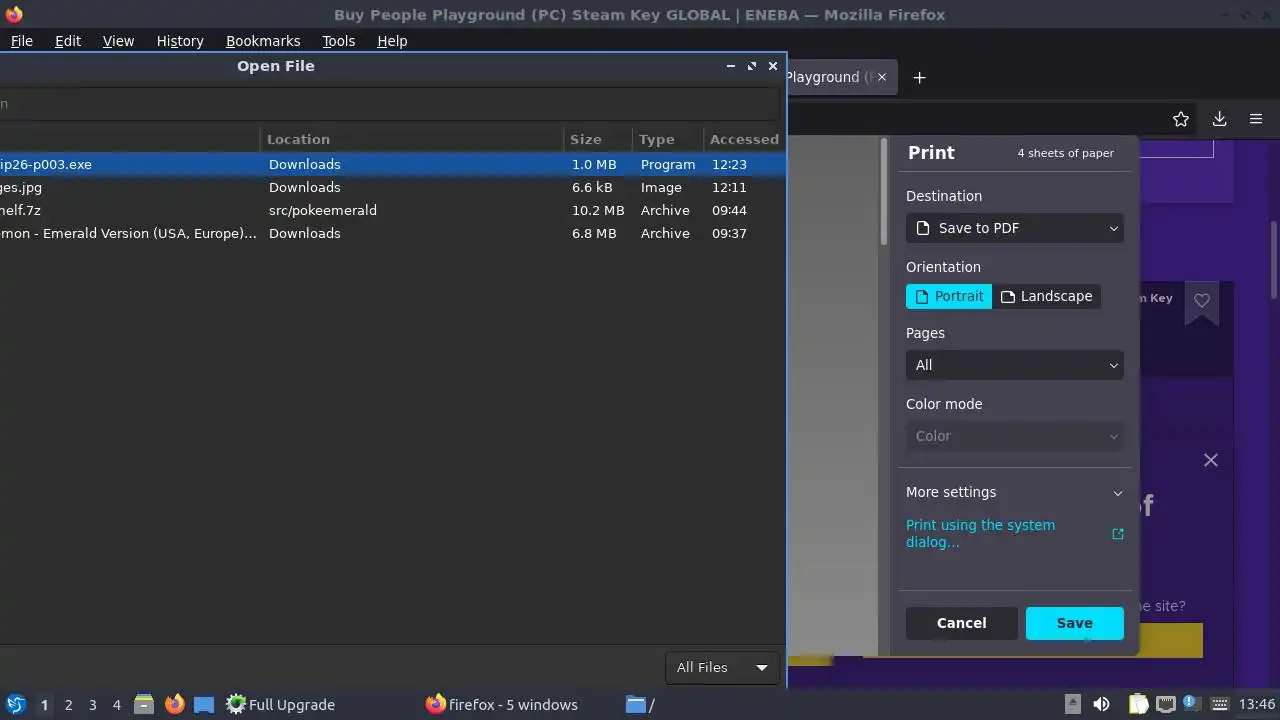Open the File menu
The width and height of the screenshot is (1280, 720).
click(21, 41)
